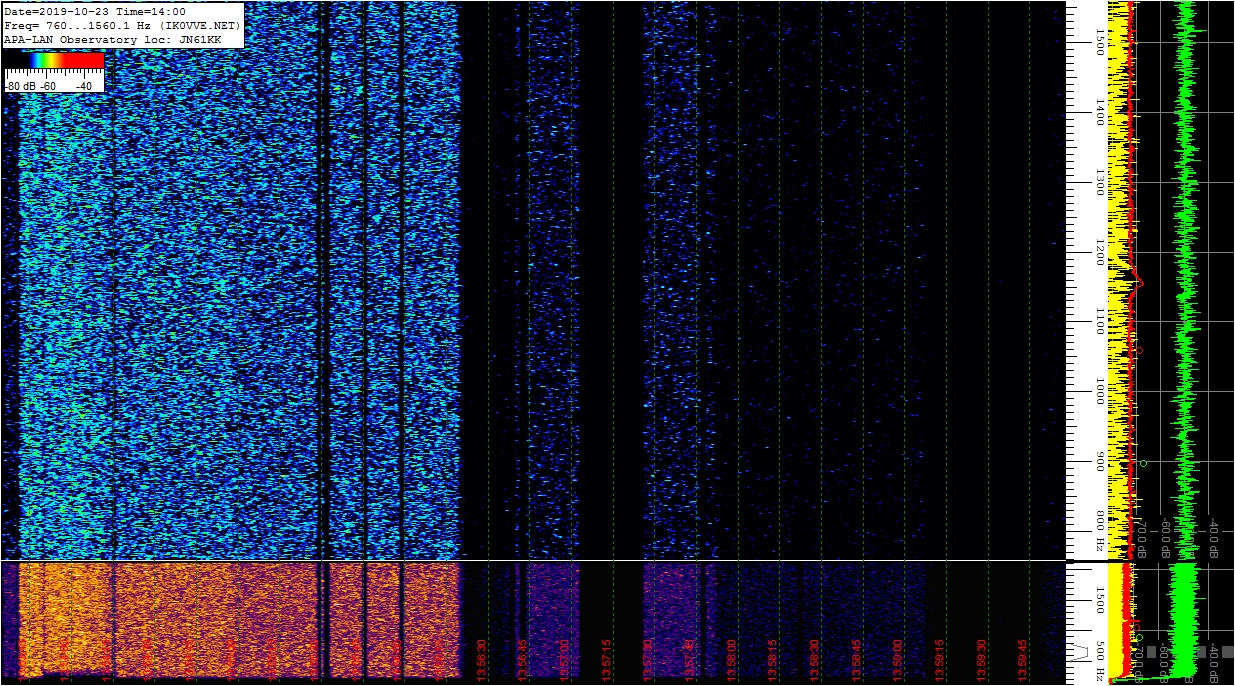1235x686 pixels.
Task: Click the APA-LAN Observatory loc: JN61KK line
Action: pyautogui.click(x=112, y=39)
